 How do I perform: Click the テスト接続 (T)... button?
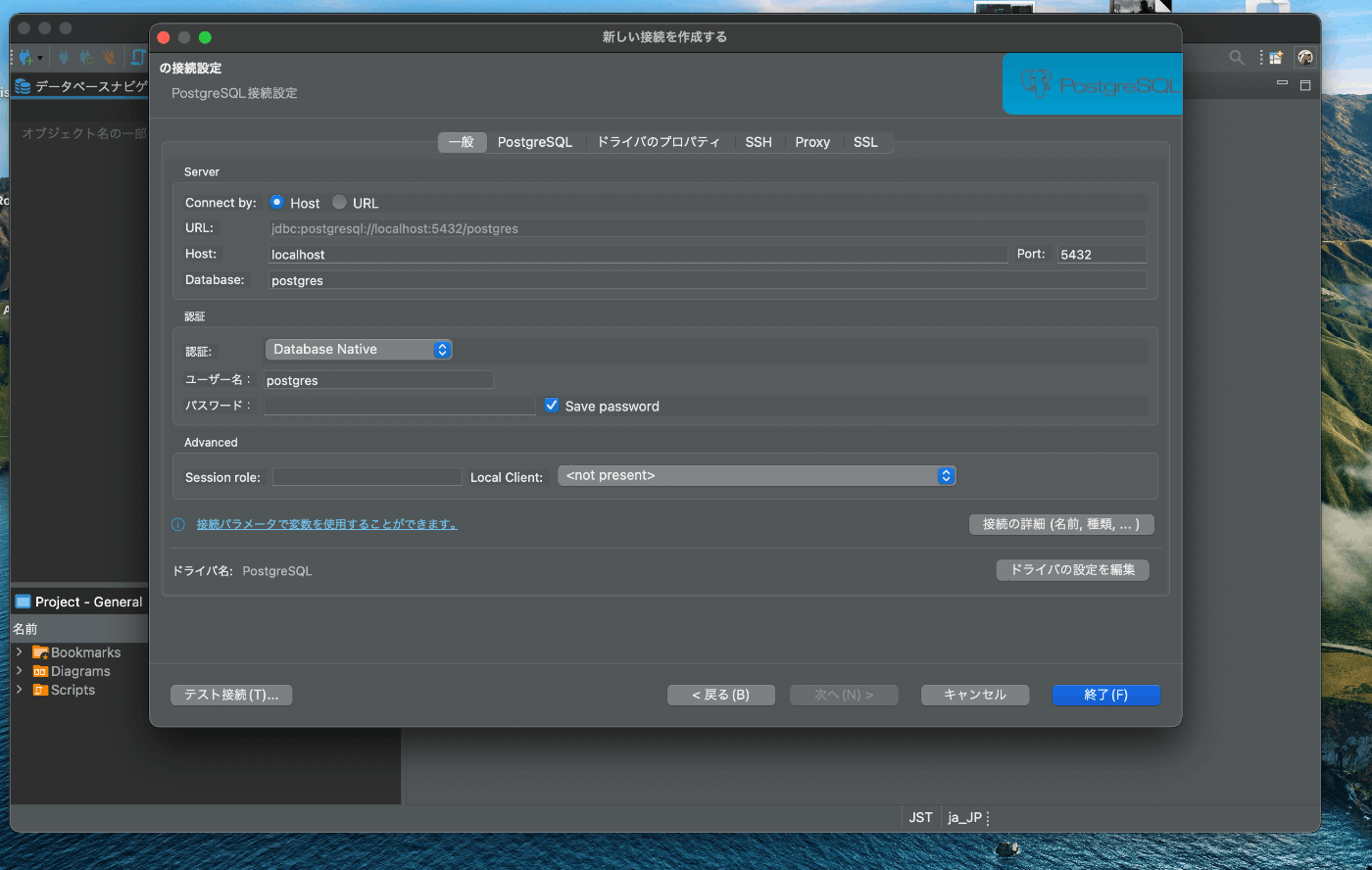pyautogui.click(x=231, y=695)
